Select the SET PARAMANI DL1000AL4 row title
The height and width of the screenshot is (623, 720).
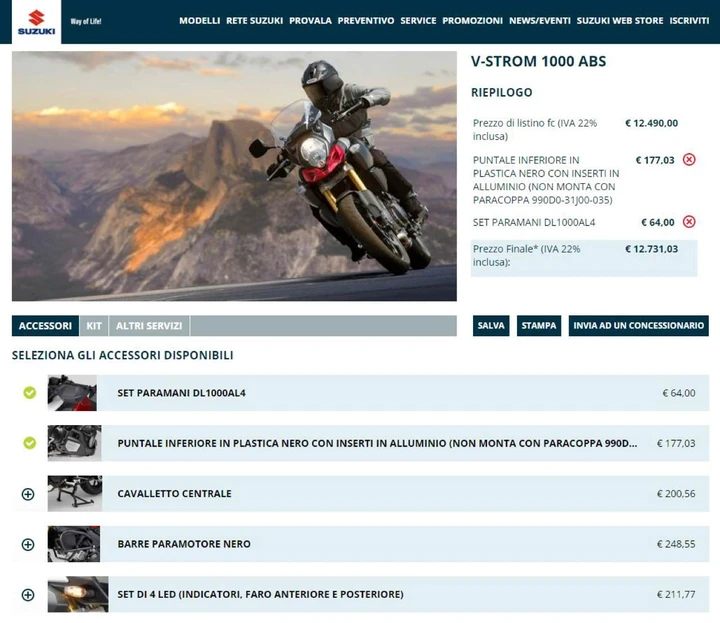(x=181, y=393)
